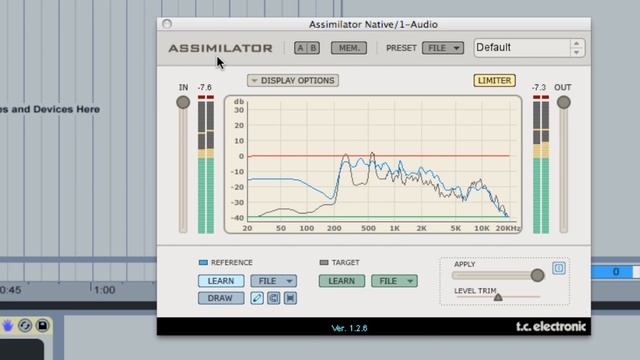Screen dimensions: 640x360
Task: Click the Default preset name field
Action: (522, 48)
